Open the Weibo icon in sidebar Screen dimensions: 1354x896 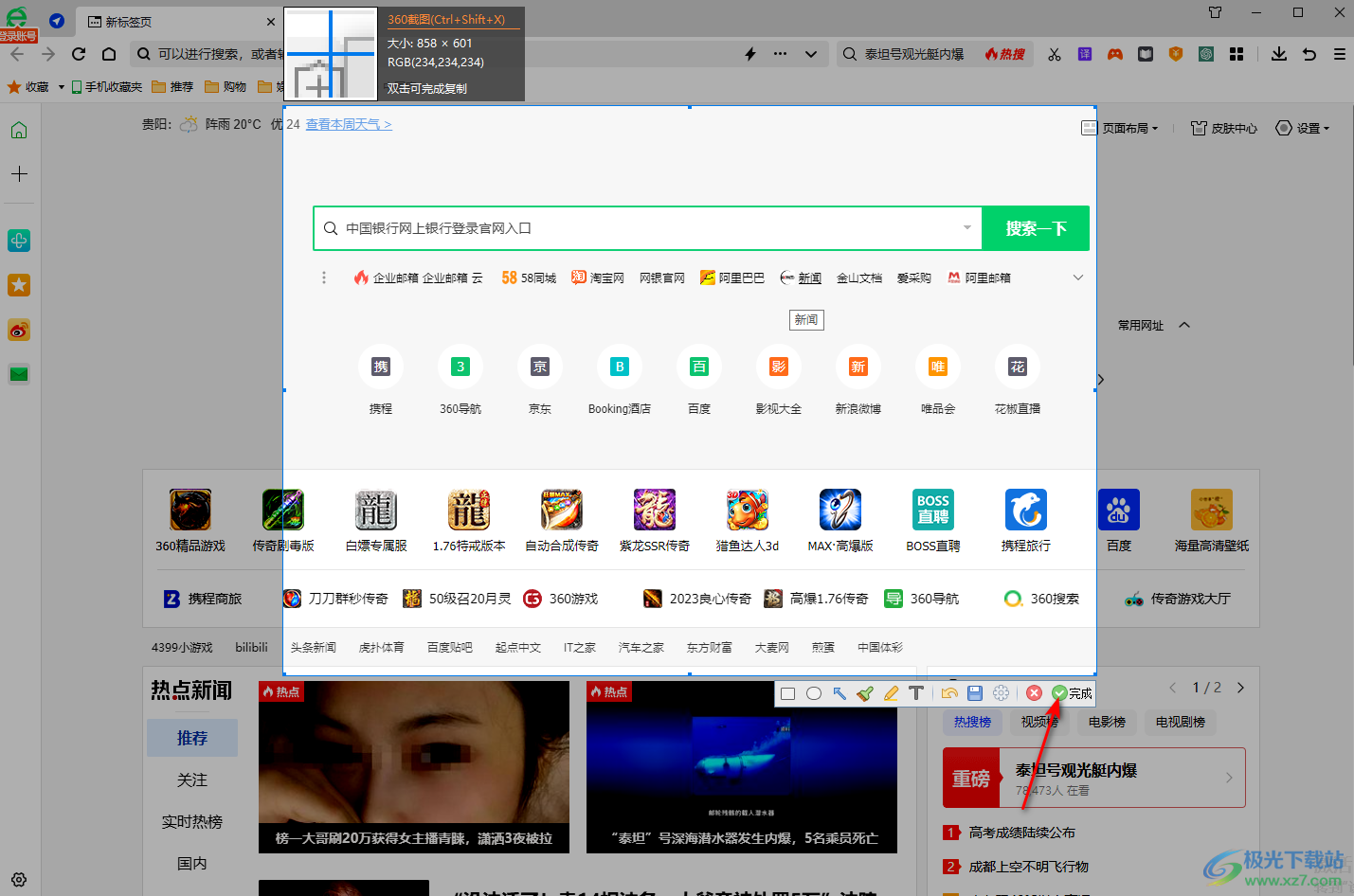(19, 330)
